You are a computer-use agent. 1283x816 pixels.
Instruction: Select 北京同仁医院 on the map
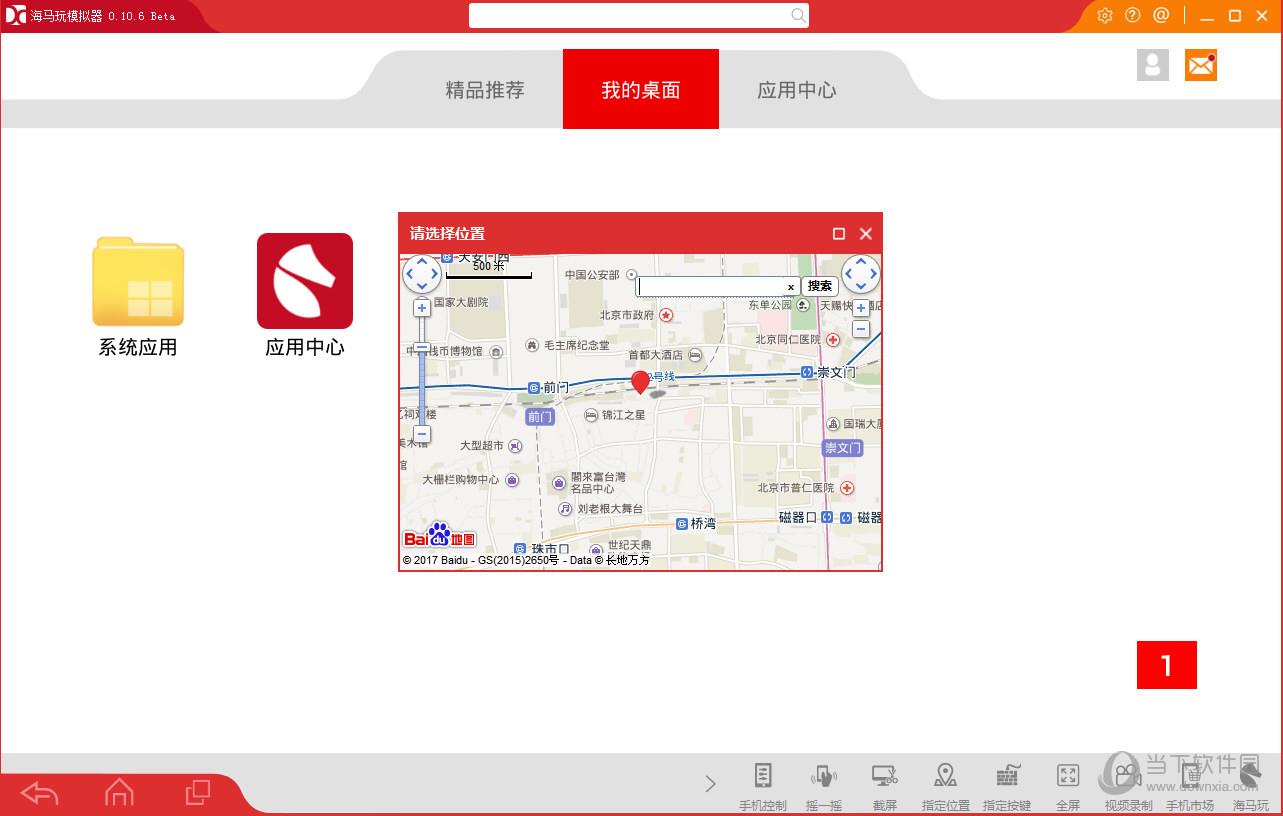click(x=797, y=340)
